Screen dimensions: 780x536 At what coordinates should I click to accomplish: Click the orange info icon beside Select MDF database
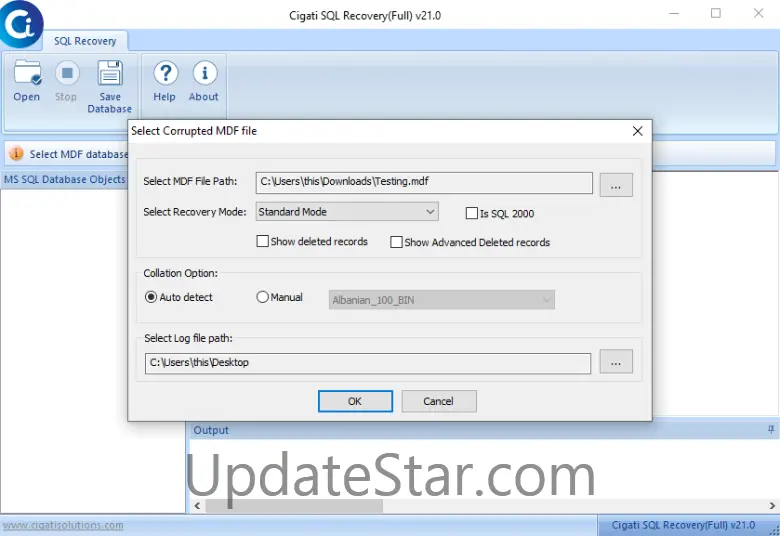pyautogui.click(x=16, y=153)
